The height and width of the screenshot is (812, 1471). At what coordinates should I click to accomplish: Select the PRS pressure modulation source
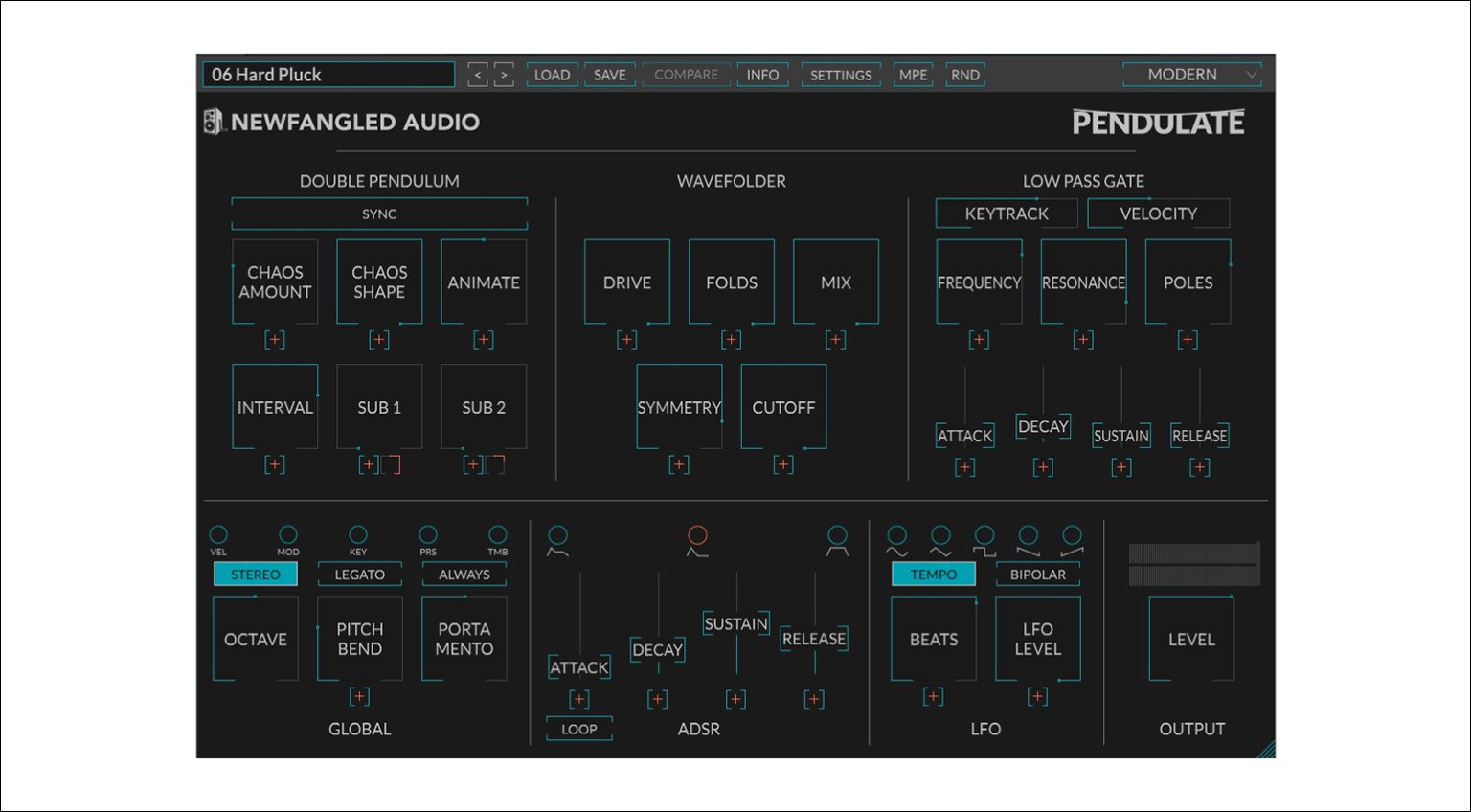(427, 534)
